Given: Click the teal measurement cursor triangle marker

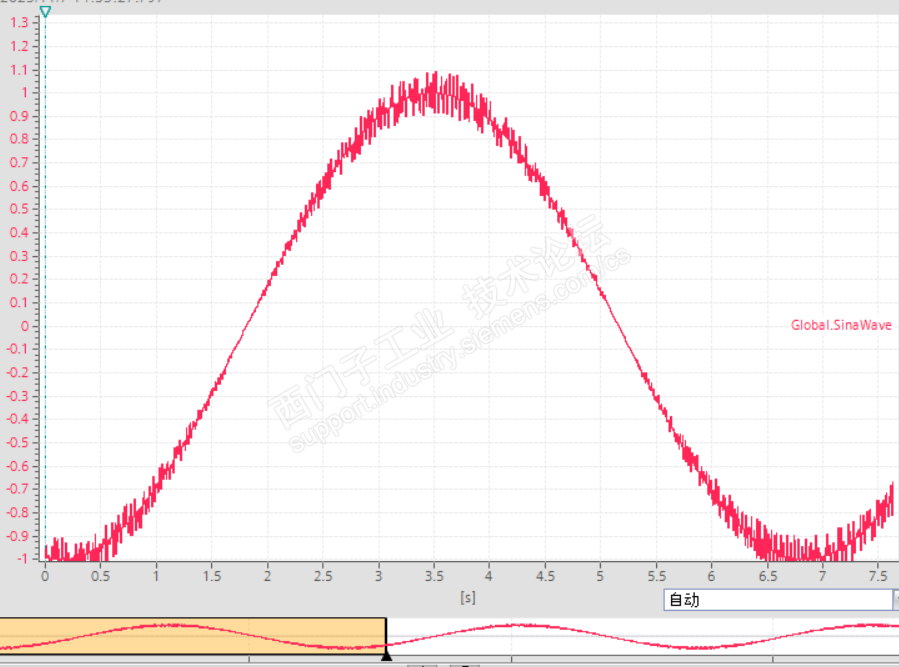Looking at the screenshot, I should click(45, 11).
